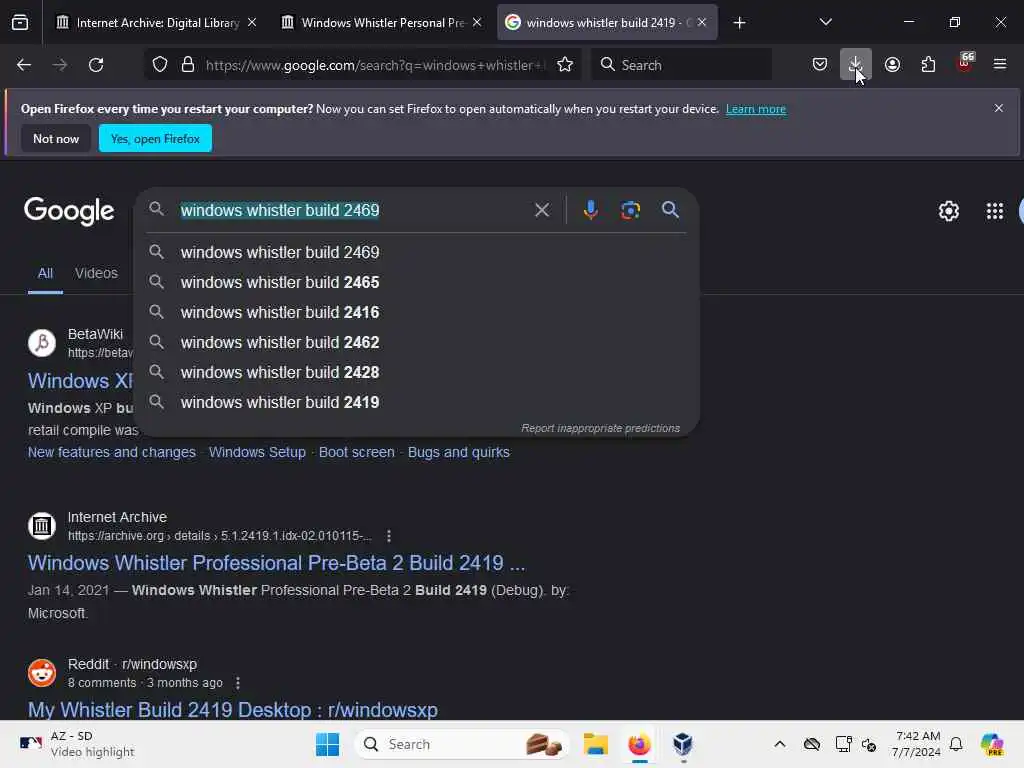Screen dimensions: 1024x768
Task: Follow the Learn more link
Action: [x=756, y=109]
